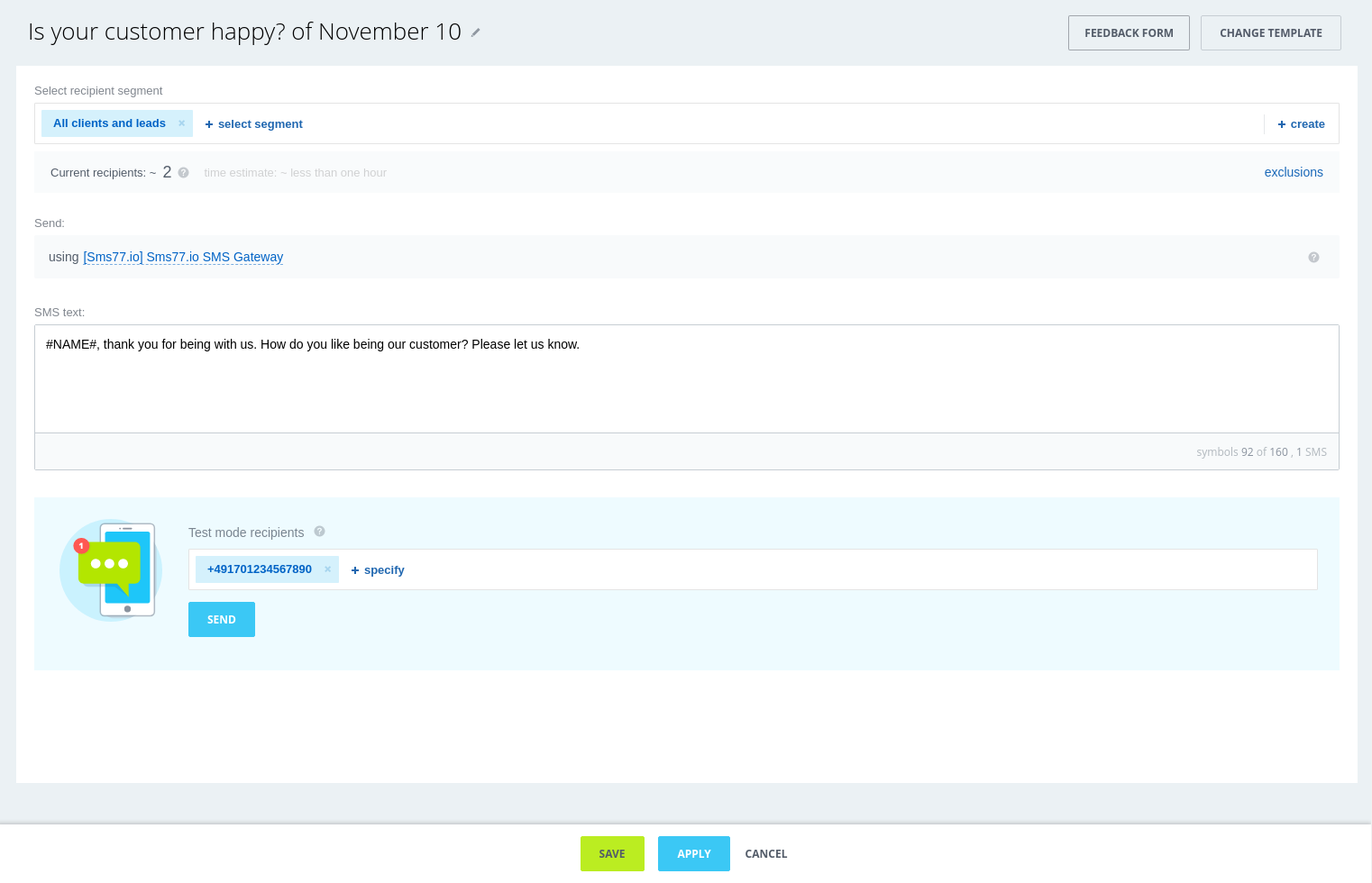This screenshot has width=1372, height=883.
Task: Click specify to add test recipient
Action: [378, 570]
